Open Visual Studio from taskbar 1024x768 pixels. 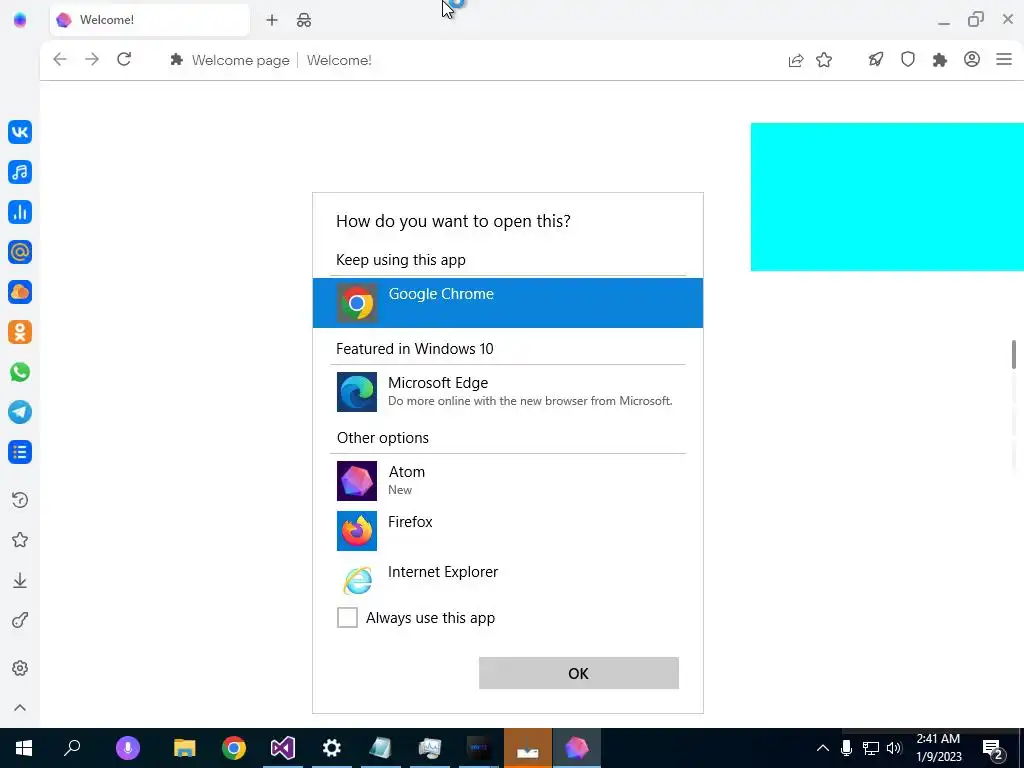point(283,748)
